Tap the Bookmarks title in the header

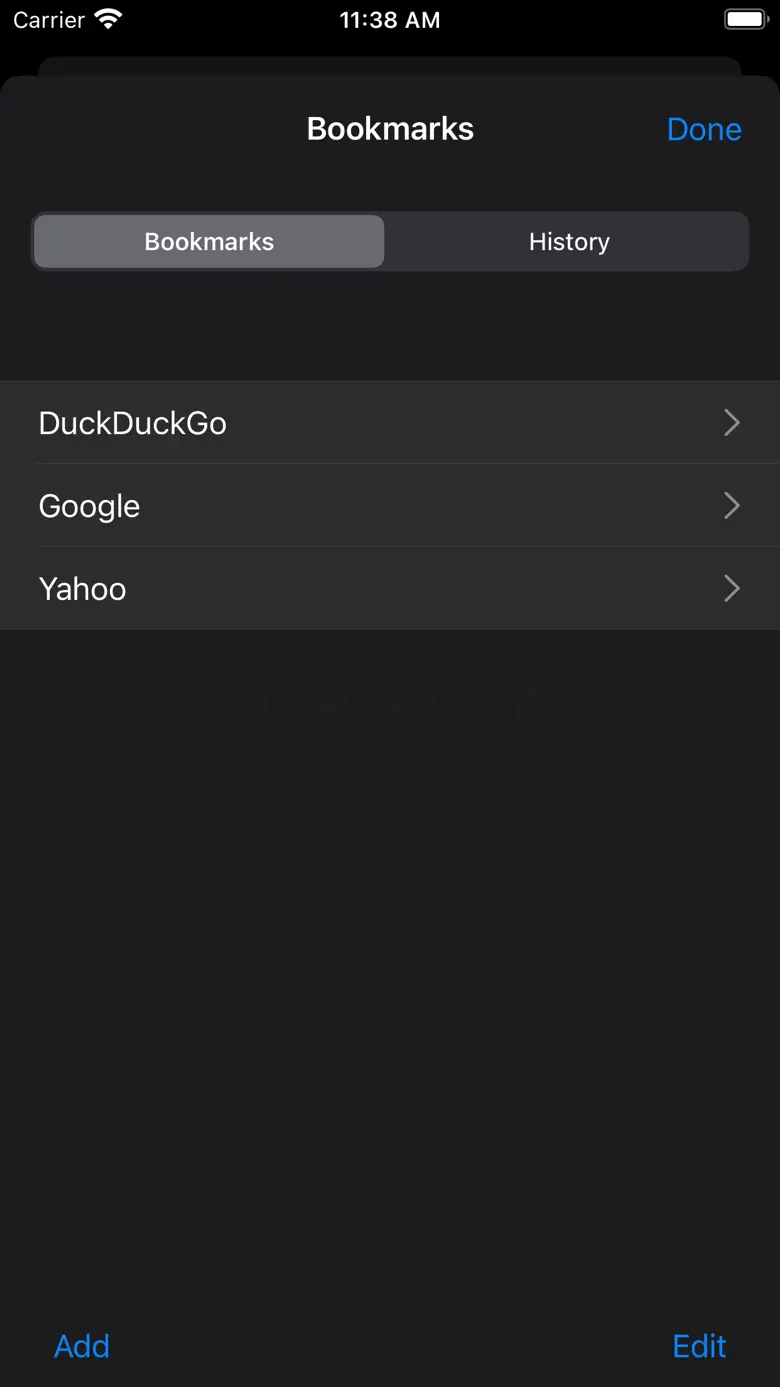pyautogui.click(x=390, y=129)
